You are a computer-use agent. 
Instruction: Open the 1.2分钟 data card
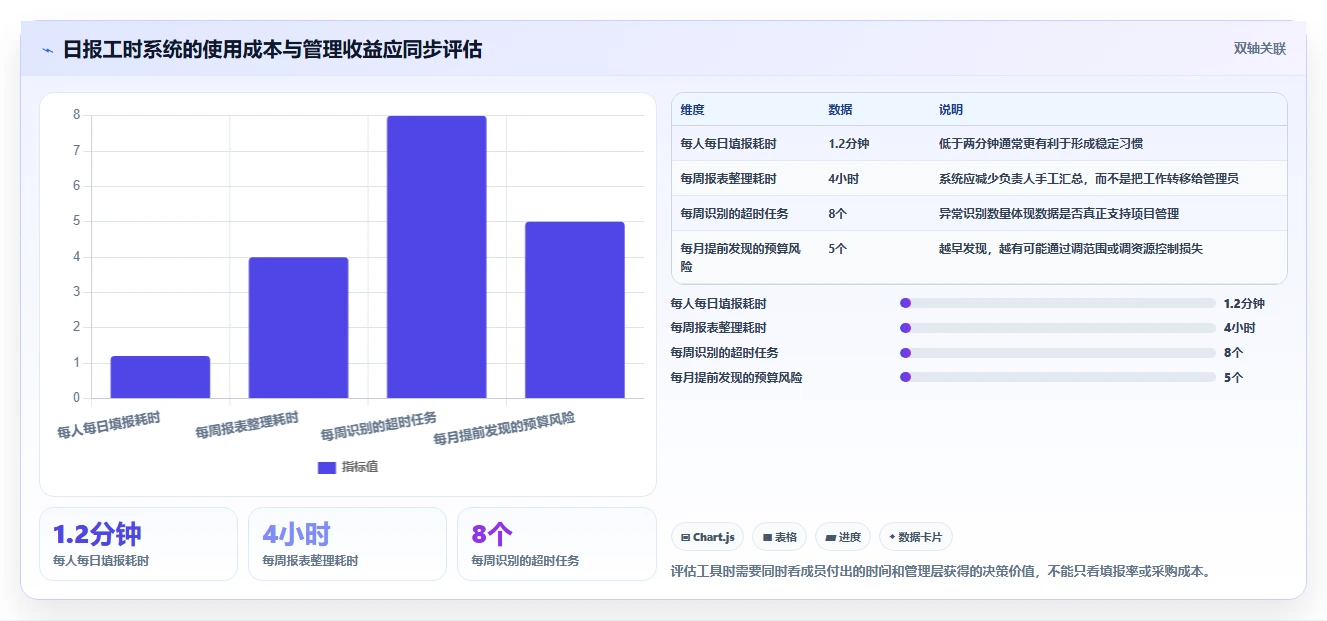point(138,544)
